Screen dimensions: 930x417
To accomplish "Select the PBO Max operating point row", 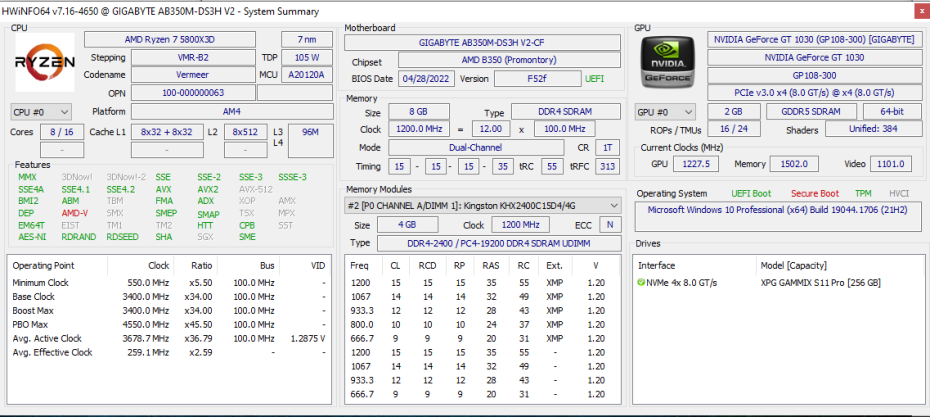I will pyautogui.click(x=32, y=325).
